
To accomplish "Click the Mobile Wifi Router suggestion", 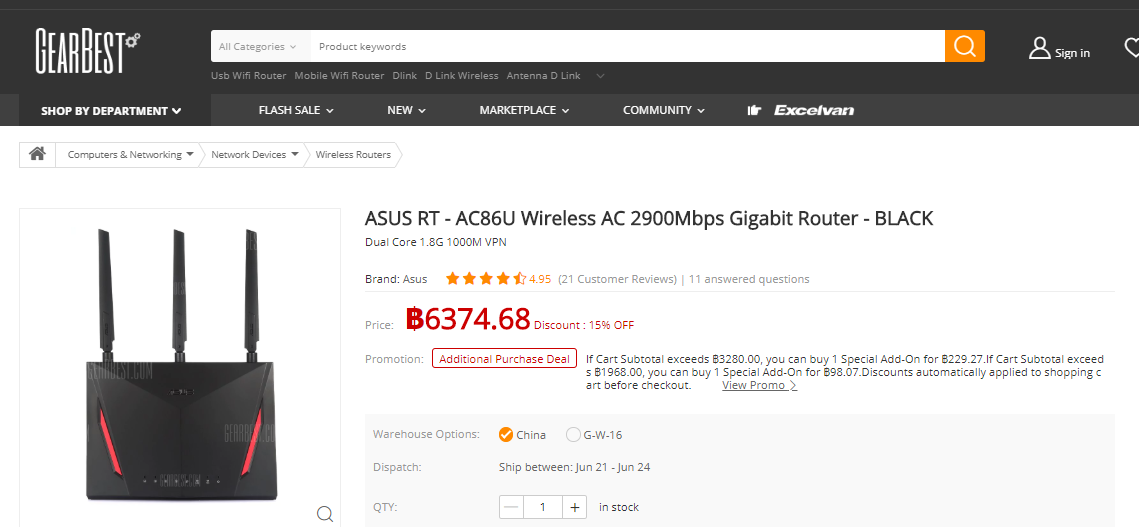I will click(339, 76).
